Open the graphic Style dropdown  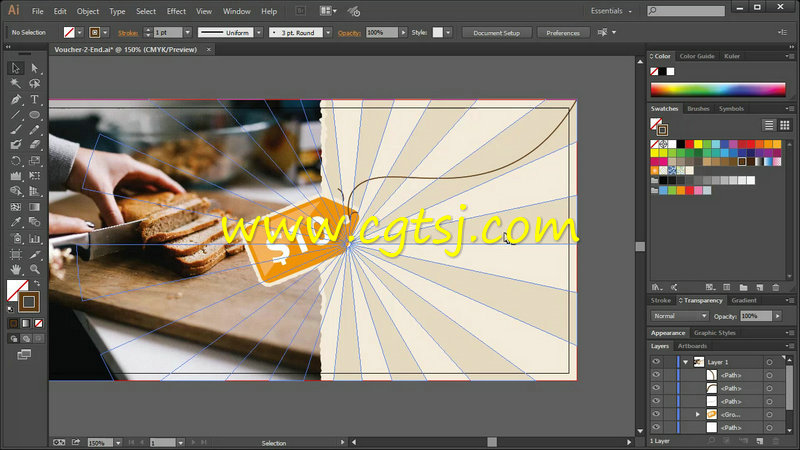[x=448, y=33]
